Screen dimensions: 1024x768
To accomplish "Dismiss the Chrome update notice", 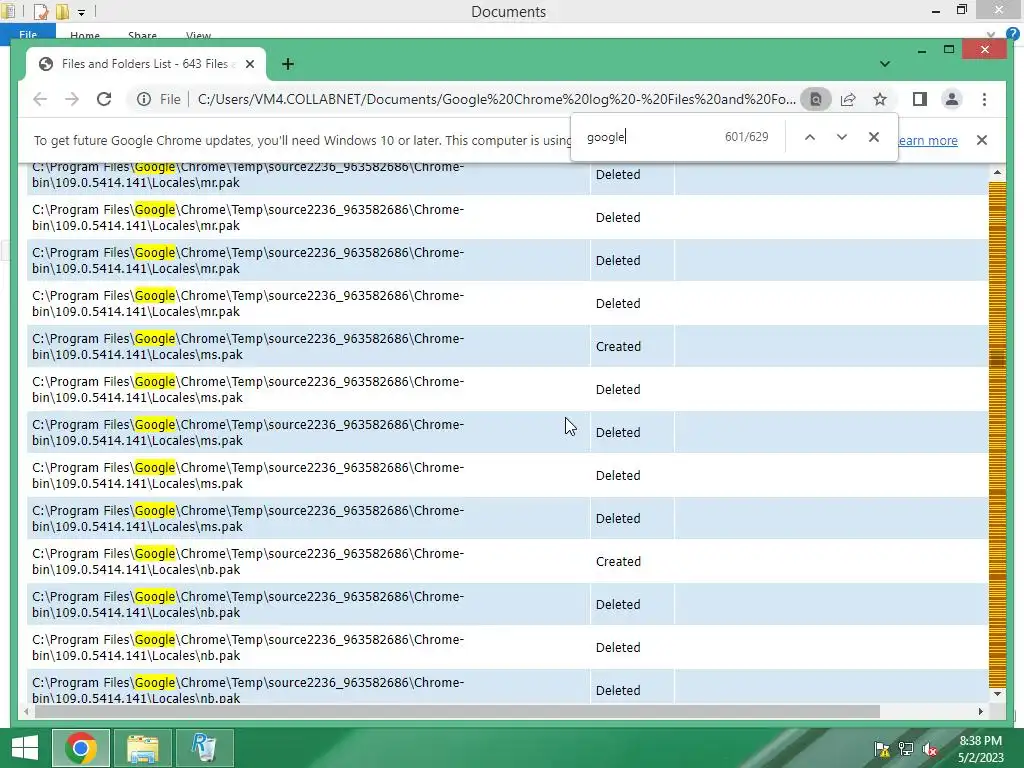I will [982, 140].
